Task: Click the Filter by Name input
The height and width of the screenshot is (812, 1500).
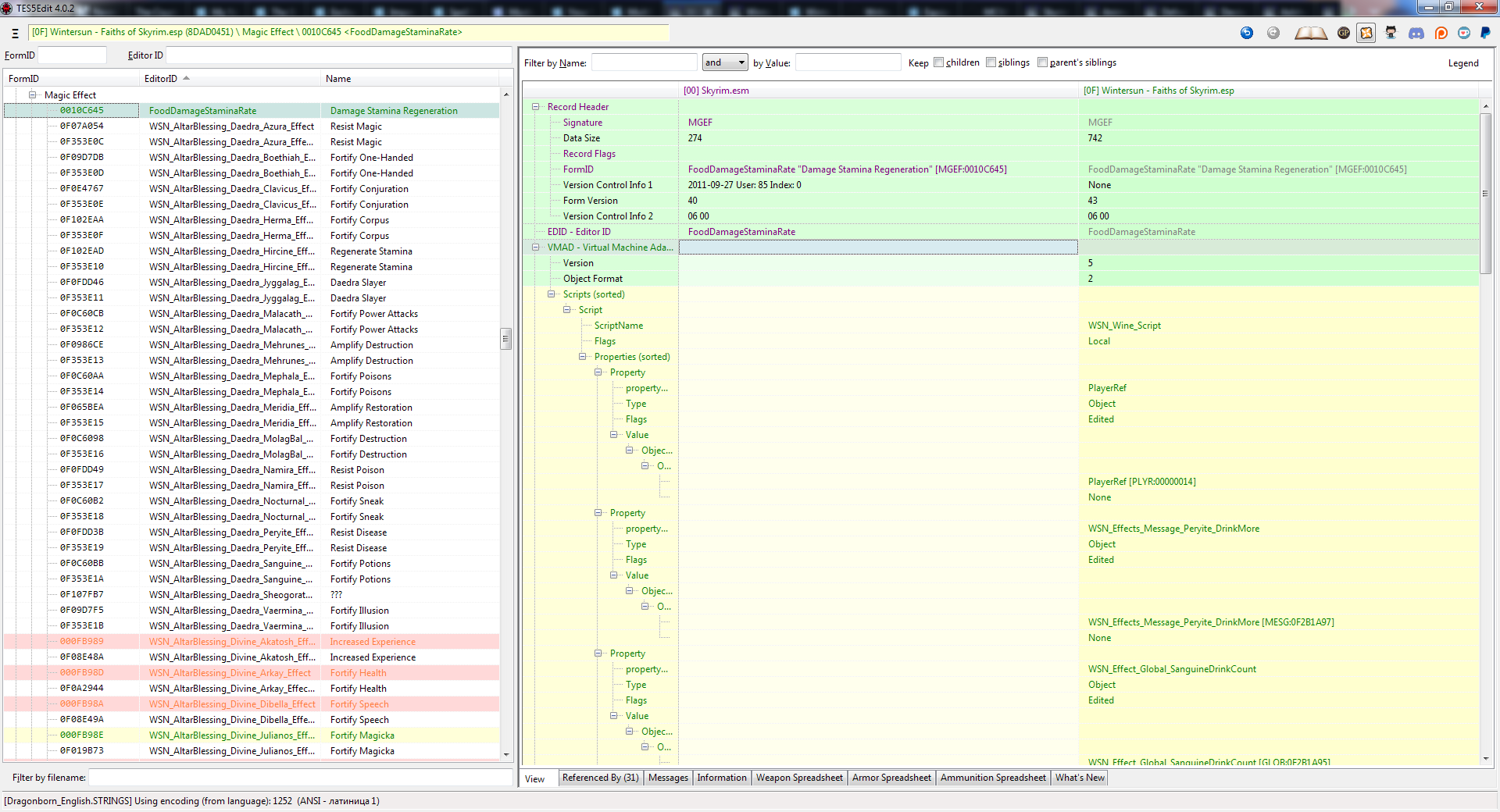Action: (x=644, y=62)
